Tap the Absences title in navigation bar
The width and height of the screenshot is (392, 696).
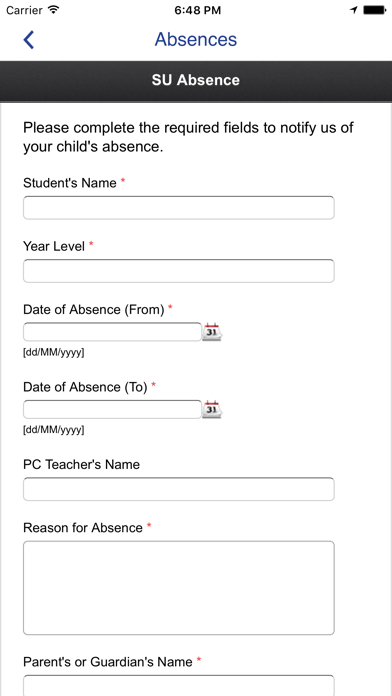196,40
